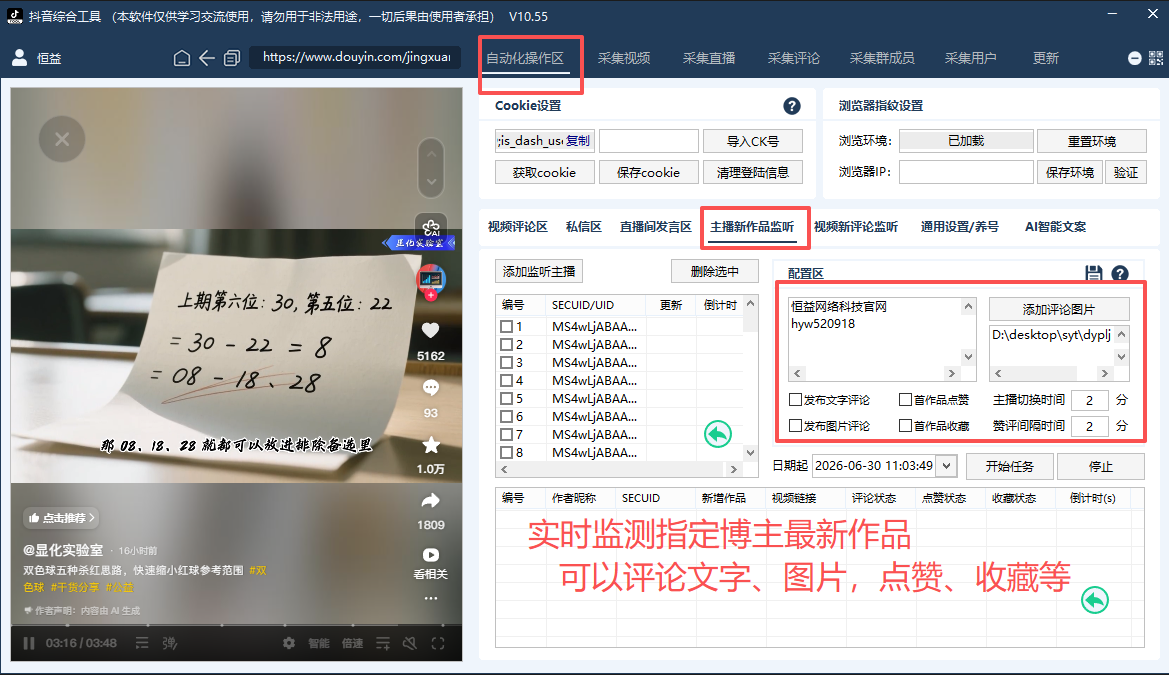Viewport: 1169px width, 675px height.
Task: Click the streamer list horizontal scrollbar
Action: [x=619, y=469]
